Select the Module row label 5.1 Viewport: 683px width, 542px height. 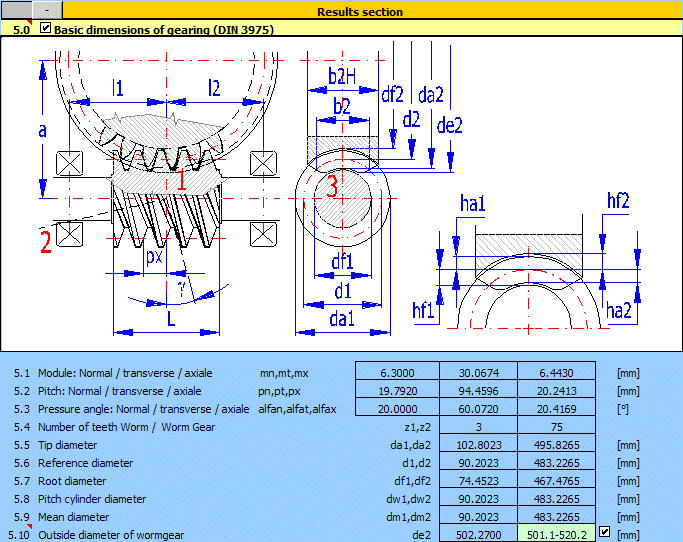coord(125,373)
